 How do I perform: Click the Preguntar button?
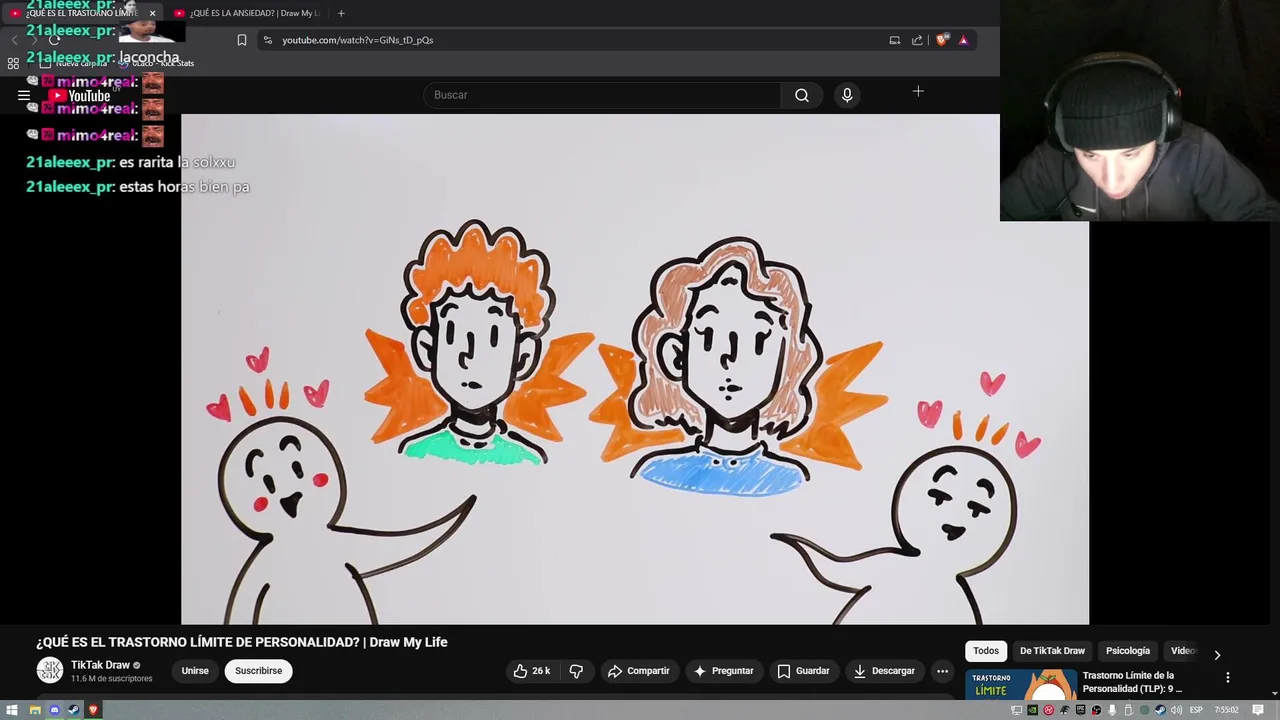coord(723,671)
